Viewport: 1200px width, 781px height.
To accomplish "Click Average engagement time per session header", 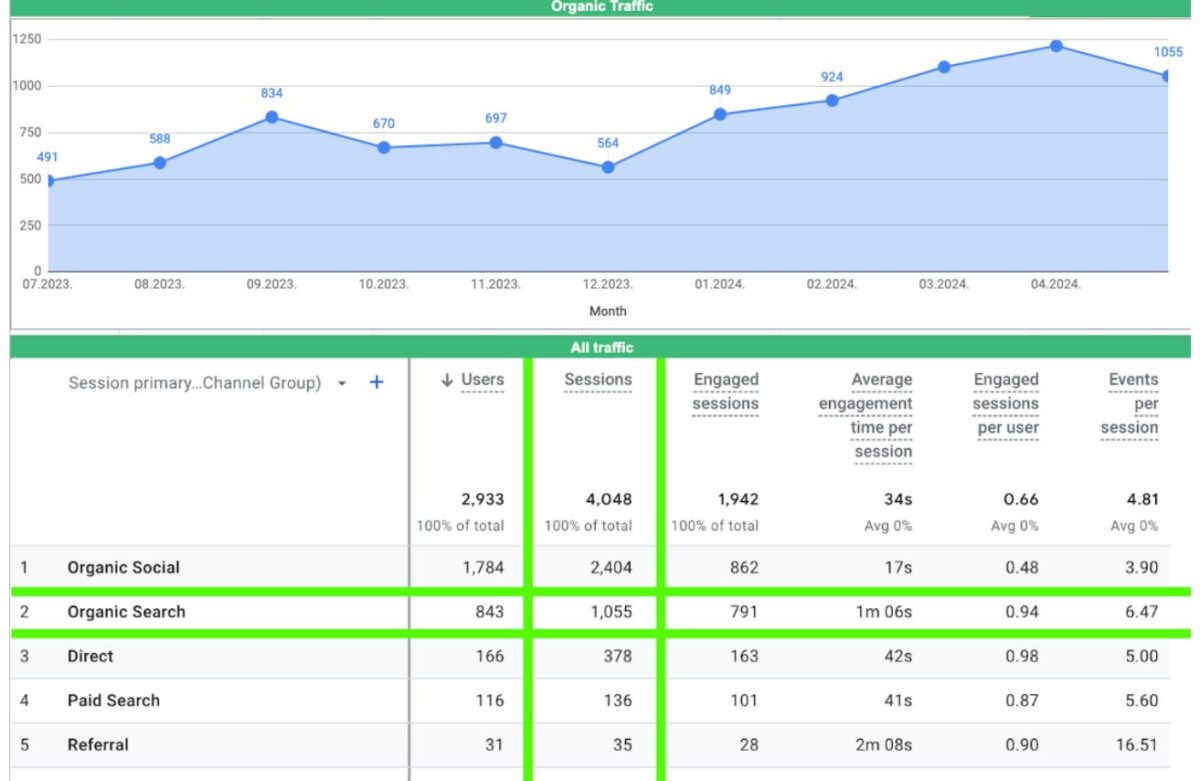I will coord(866,415).
